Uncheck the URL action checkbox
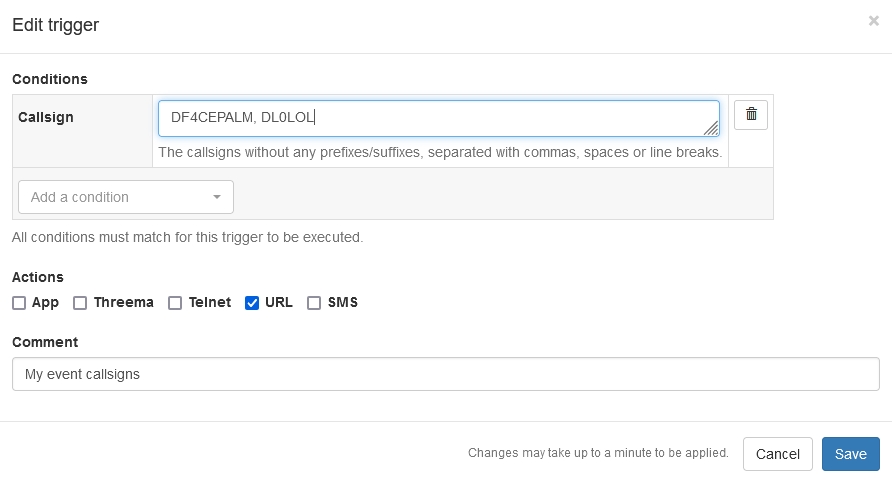Viewport: 892px width, 485px height. 252,303
